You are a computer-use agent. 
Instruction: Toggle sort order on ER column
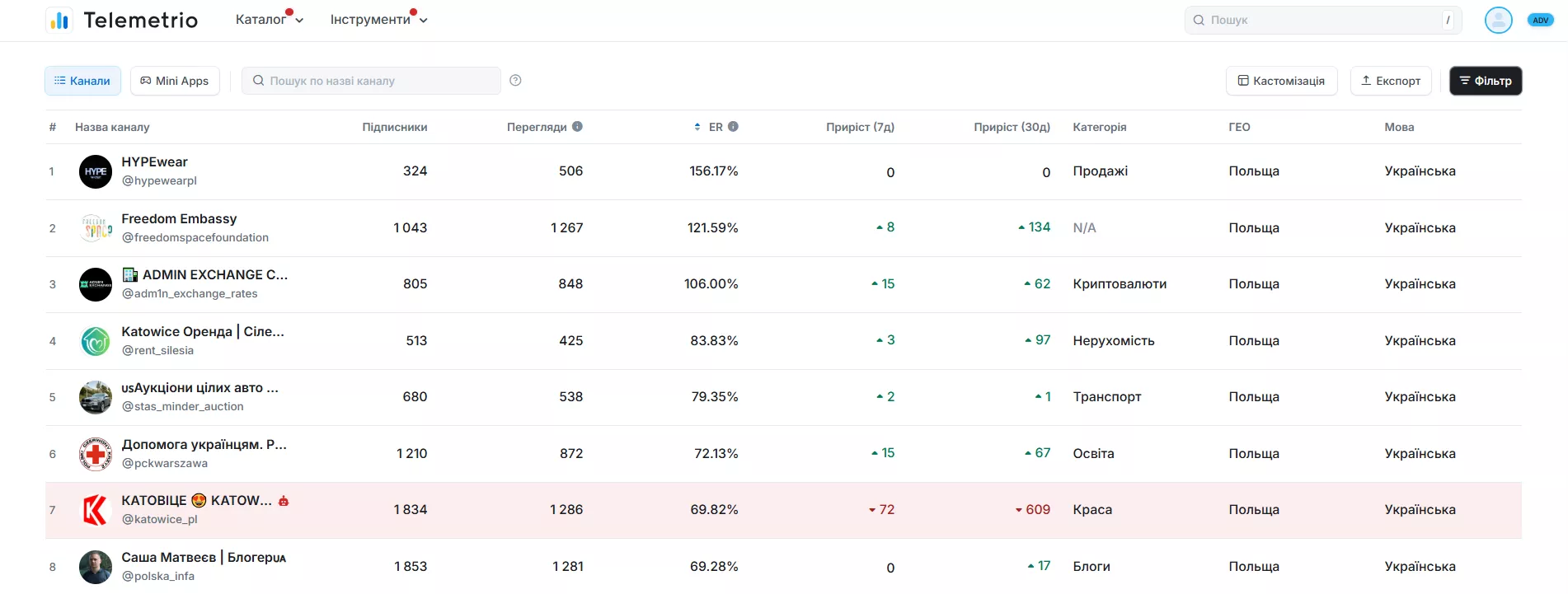pos(697,127)
